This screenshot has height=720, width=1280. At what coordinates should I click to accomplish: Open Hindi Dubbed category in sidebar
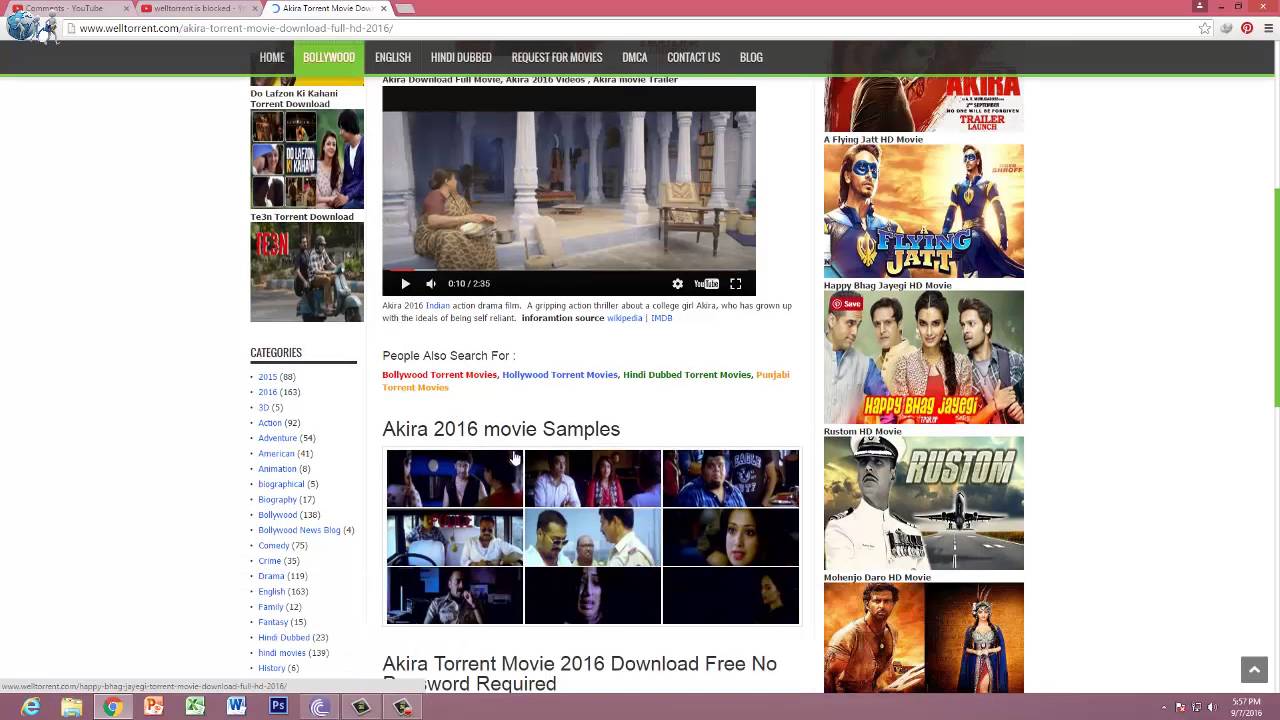coord(284,638)
